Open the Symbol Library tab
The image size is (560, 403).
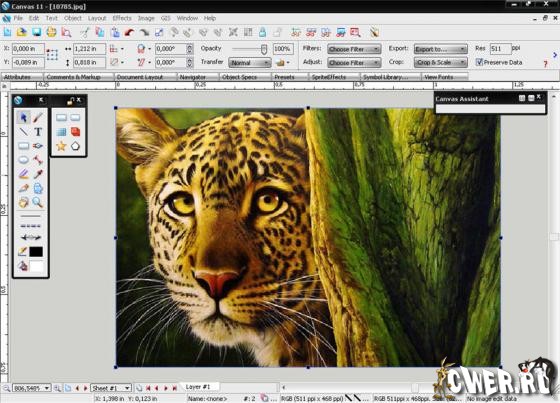[390, 77]
